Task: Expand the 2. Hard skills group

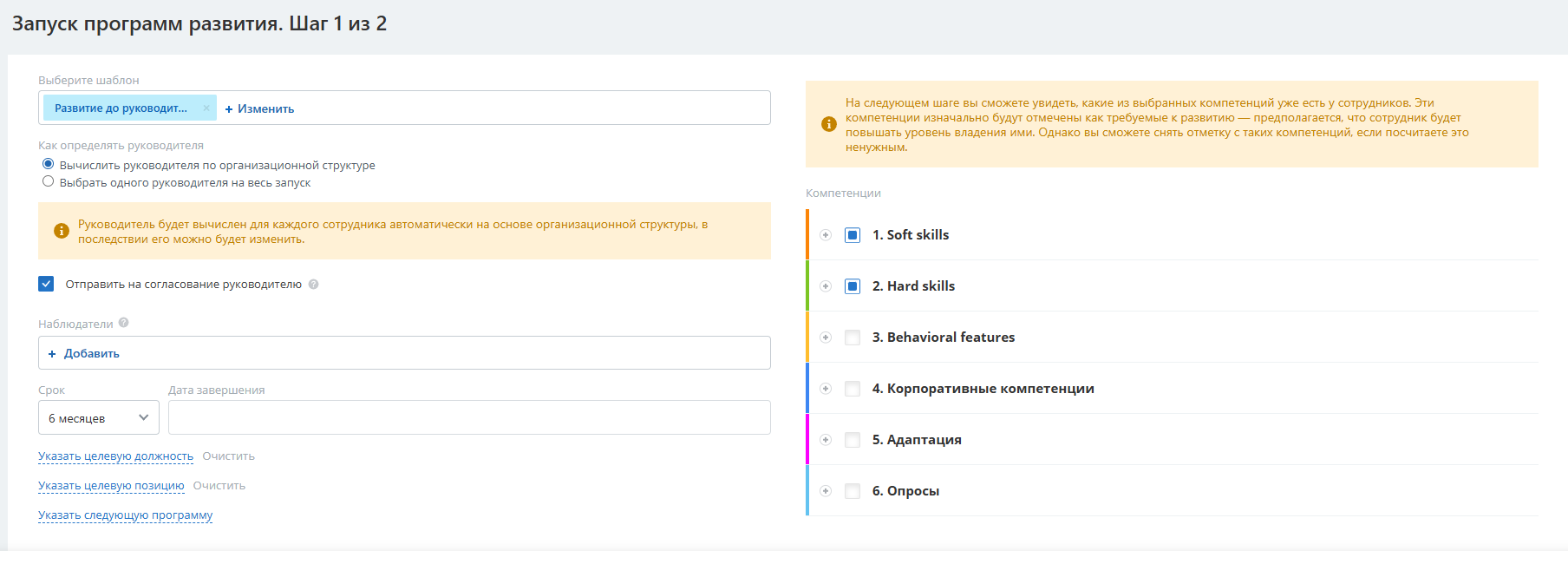Action: (826, 286)
